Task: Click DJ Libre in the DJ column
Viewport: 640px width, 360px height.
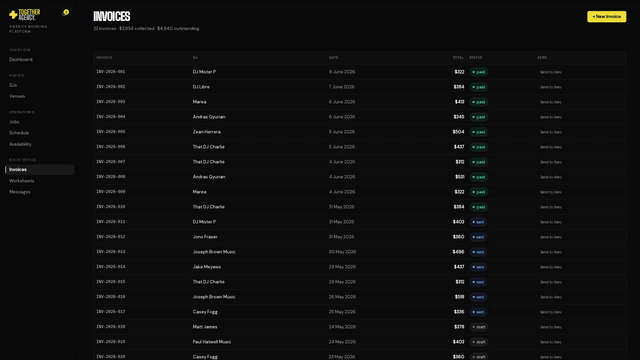Action: [201, 87]
